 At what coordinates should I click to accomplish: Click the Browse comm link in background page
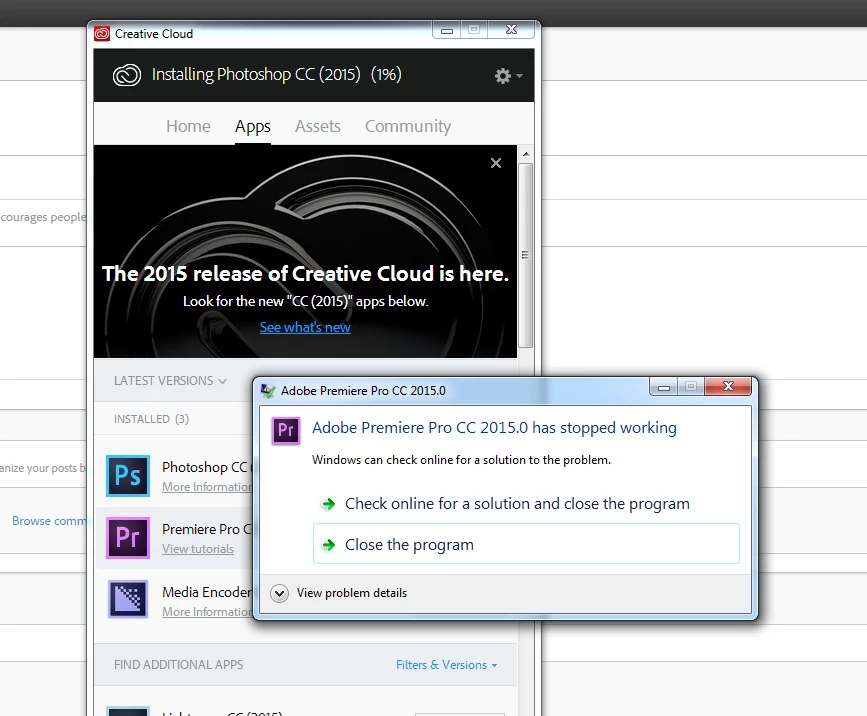pyautogui.click(x=49, y=521)
